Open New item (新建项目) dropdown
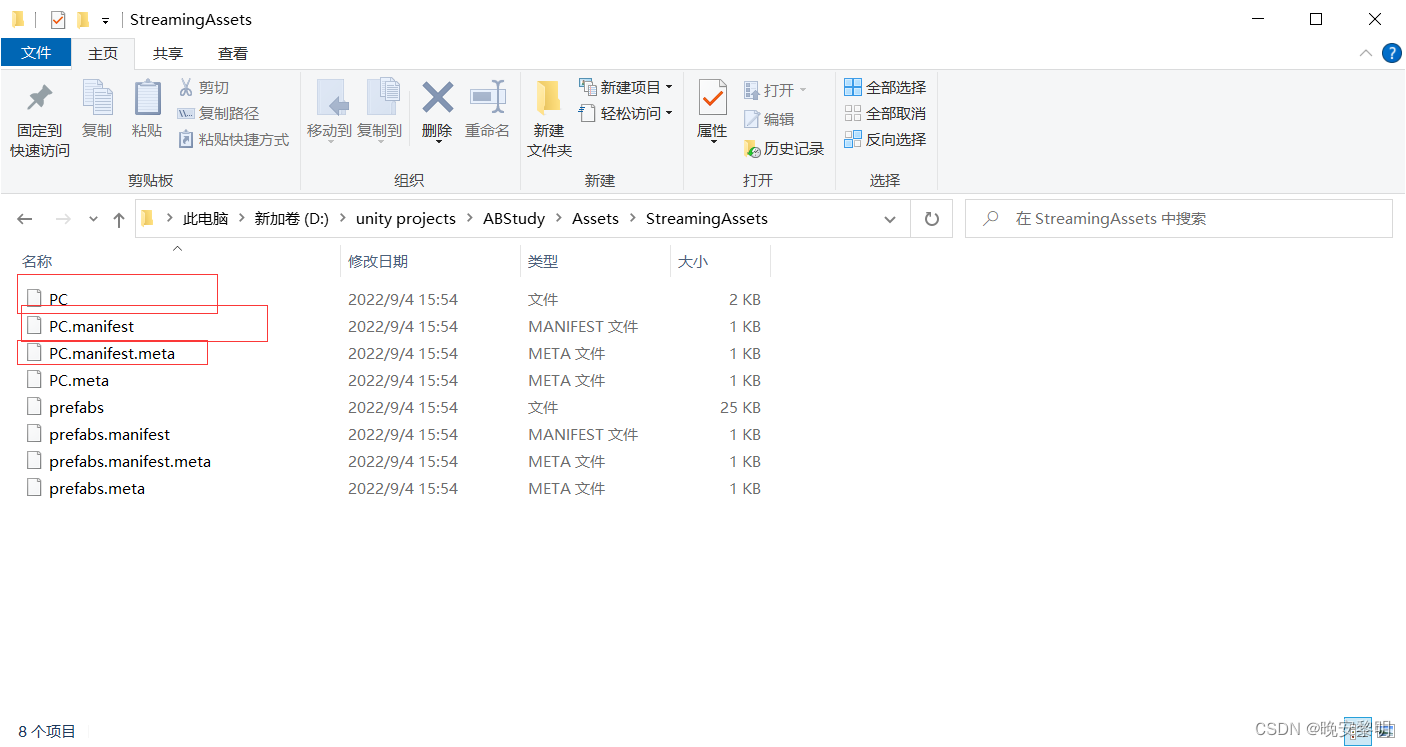The height and width of the screenshot is (747, 1406). click(626, 88)
